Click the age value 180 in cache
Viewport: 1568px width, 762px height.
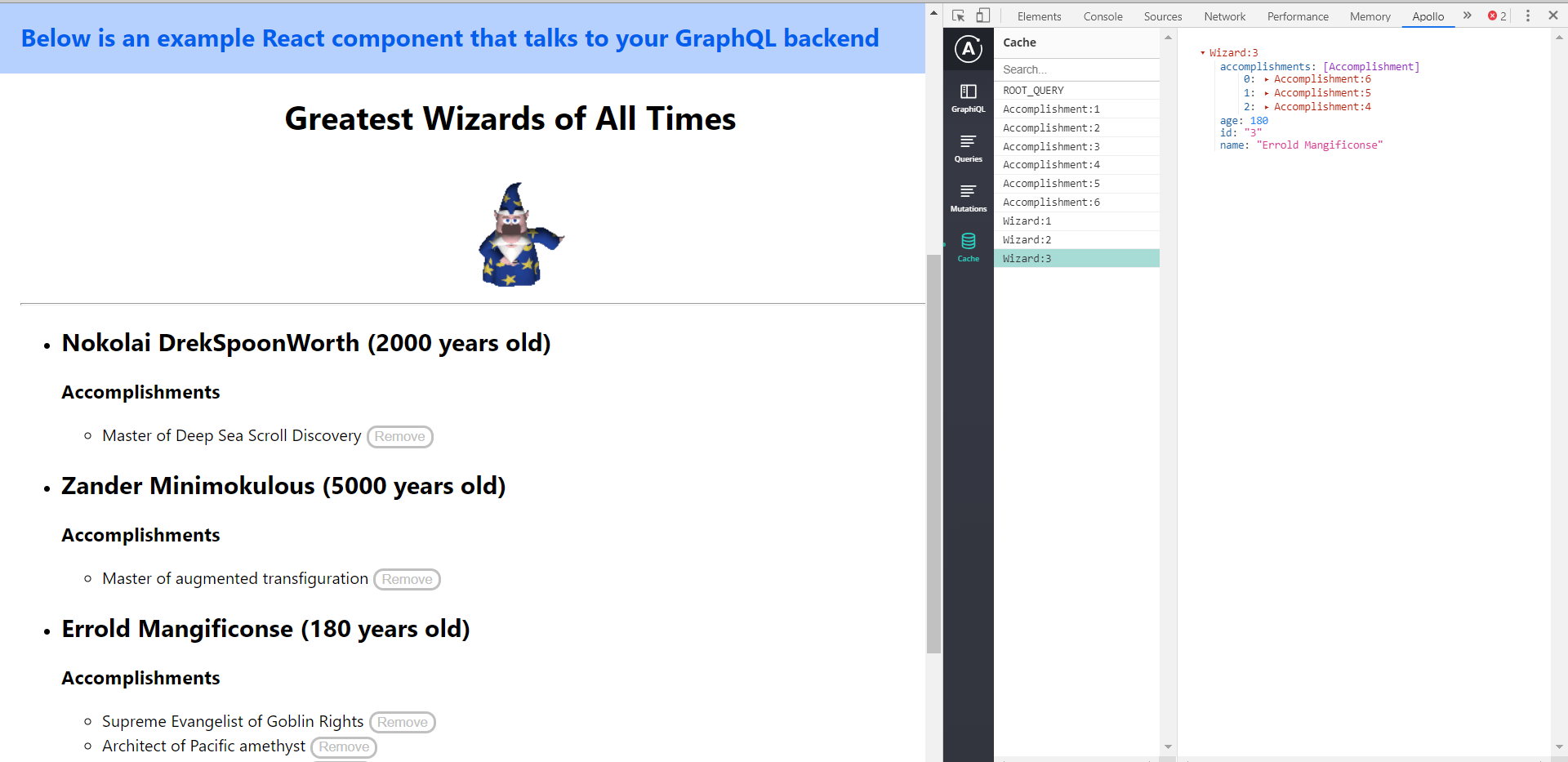click(x=1259, y=121)
